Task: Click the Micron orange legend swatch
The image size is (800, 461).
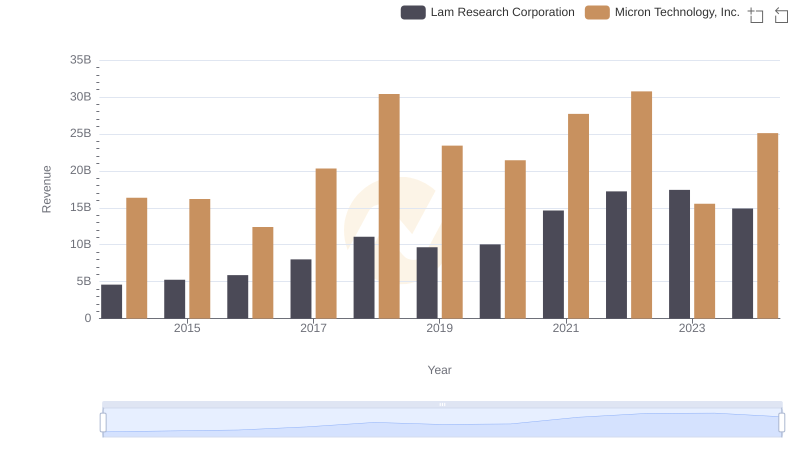Action: point(597,12)
